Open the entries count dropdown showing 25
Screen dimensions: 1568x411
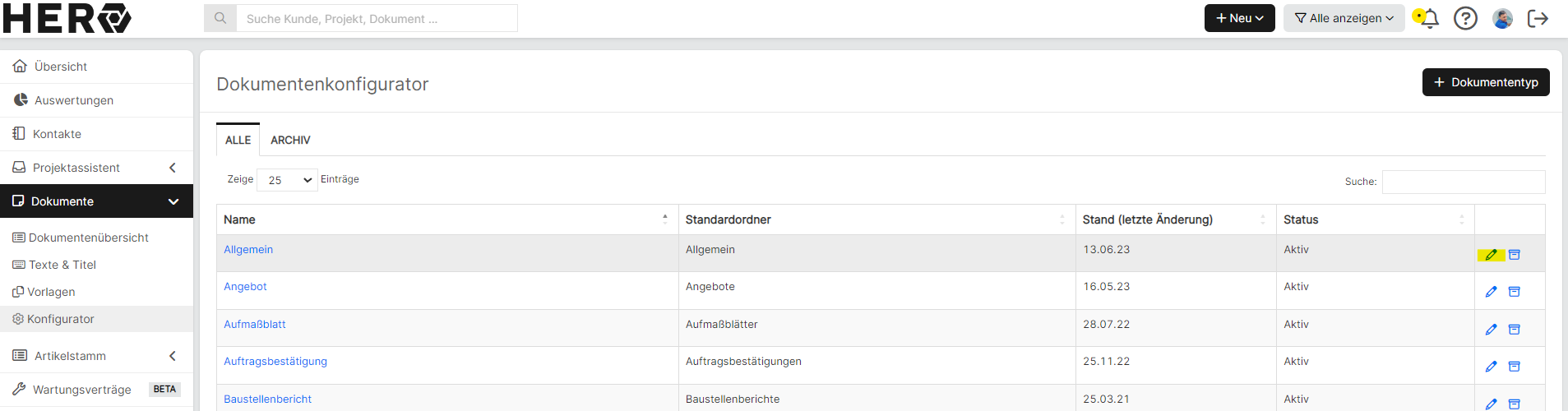coord(288,180)
